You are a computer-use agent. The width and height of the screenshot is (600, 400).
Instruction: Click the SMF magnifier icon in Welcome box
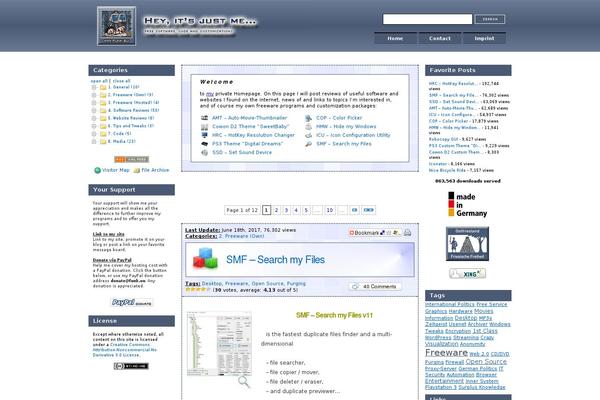pos(308,144)
